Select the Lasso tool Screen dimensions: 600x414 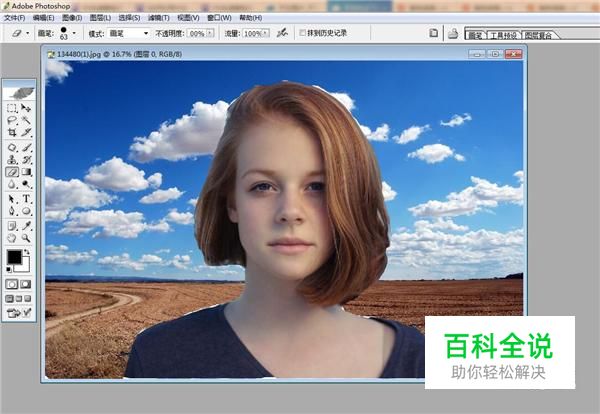click(x=12, y=121)
